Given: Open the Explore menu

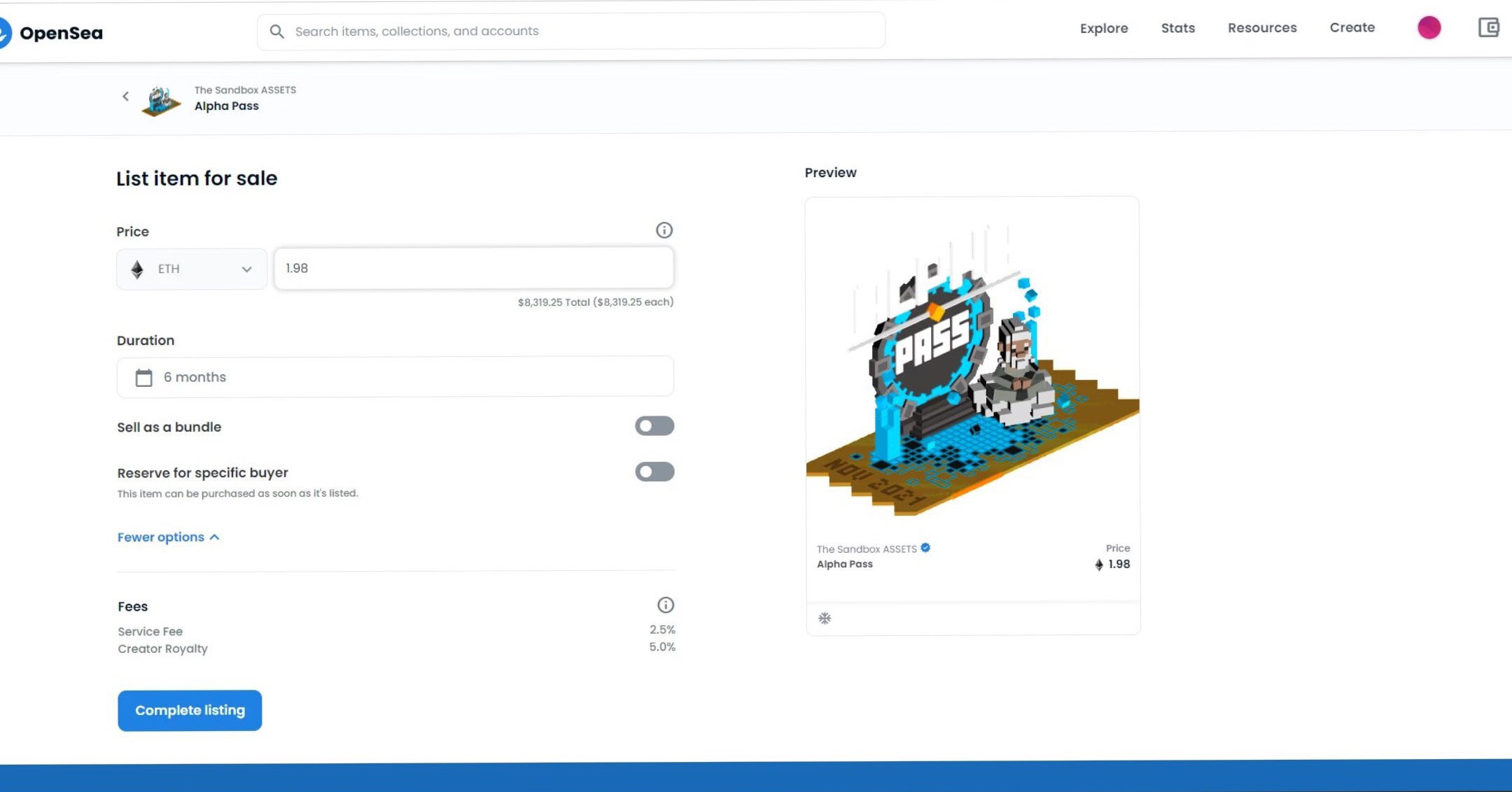Looking at the screenshot, I should click(x=1104, y=29).
